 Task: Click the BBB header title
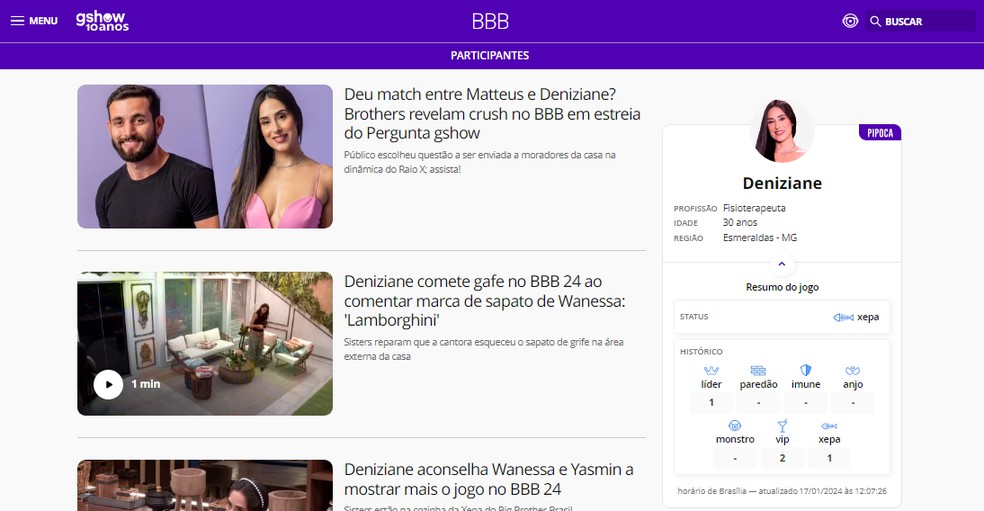tap(490, 21)
